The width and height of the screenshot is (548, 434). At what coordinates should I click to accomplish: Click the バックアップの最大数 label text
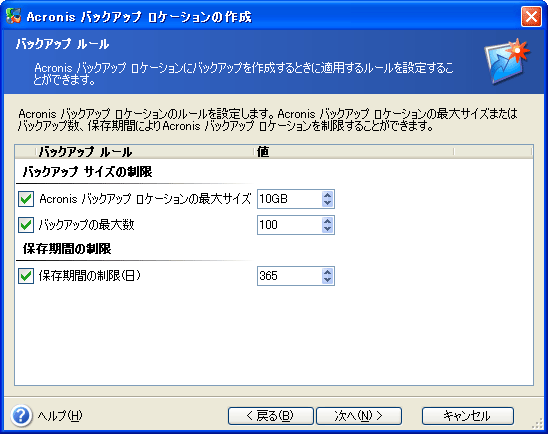click(86, 225)
